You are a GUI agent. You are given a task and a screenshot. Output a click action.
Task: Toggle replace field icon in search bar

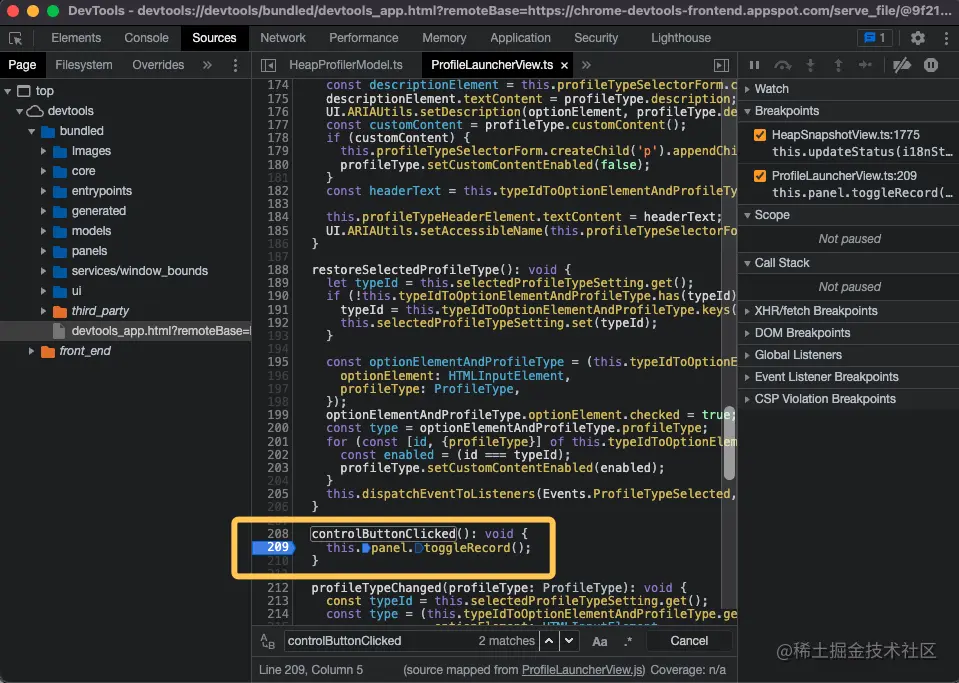point(268,641)
